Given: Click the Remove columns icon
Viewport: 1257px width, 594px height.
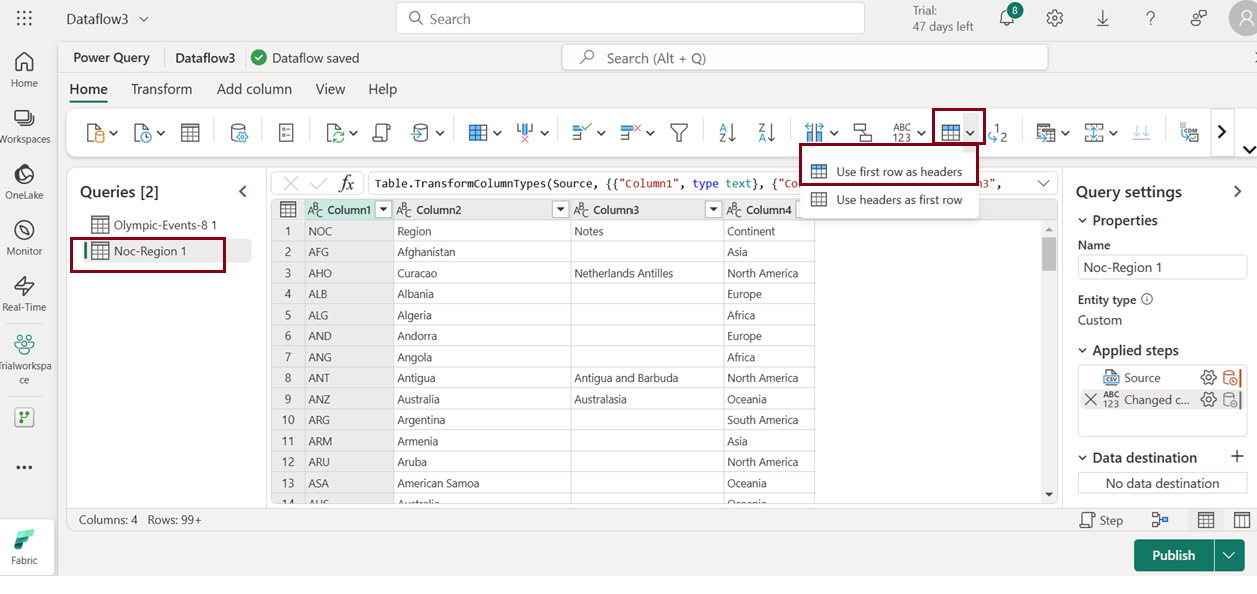Looking at the screenshot, I should pos(527,132).
